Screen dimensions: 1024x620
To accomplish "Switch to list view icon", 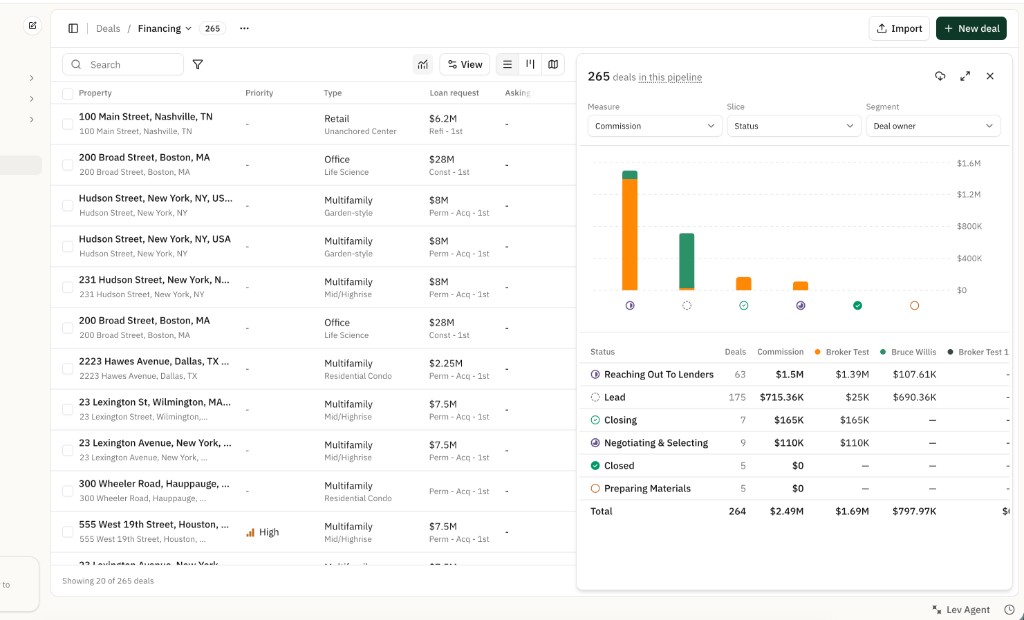I will [507, 64].
